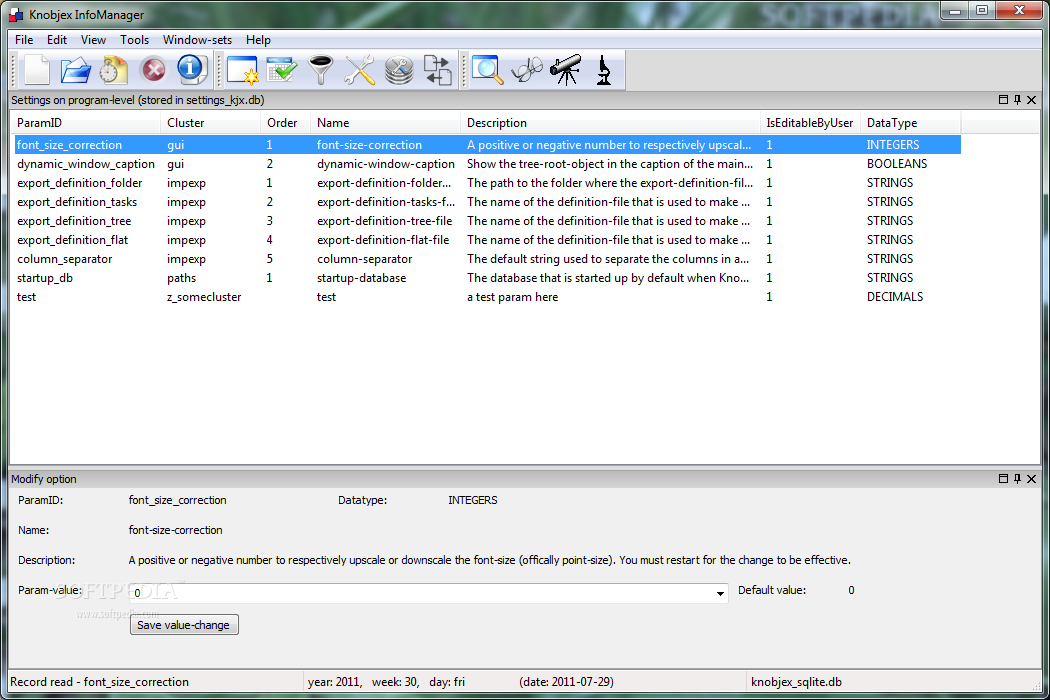Select the export_definition_flat row
The image size is (1050, 700).
click(x=488, y=240)
